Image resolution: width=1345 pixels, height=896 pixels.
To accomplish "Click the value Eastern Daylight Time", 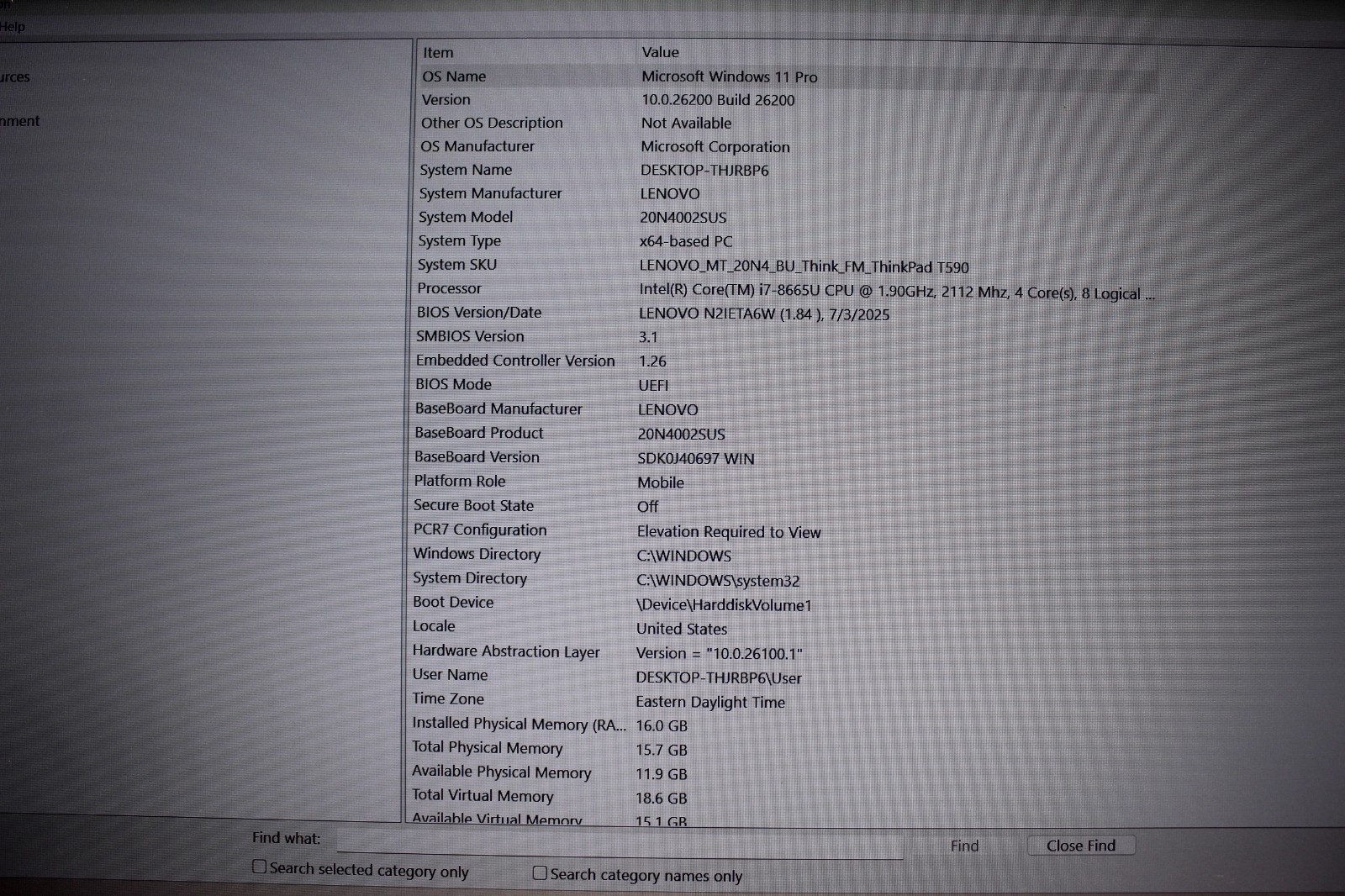I will tap(710, 702).
